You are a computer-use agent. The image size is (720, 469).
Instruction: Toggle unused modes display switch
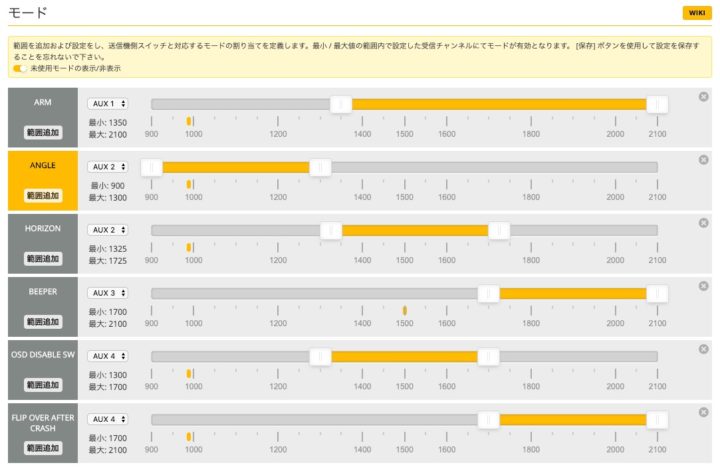tap(20, 69)
